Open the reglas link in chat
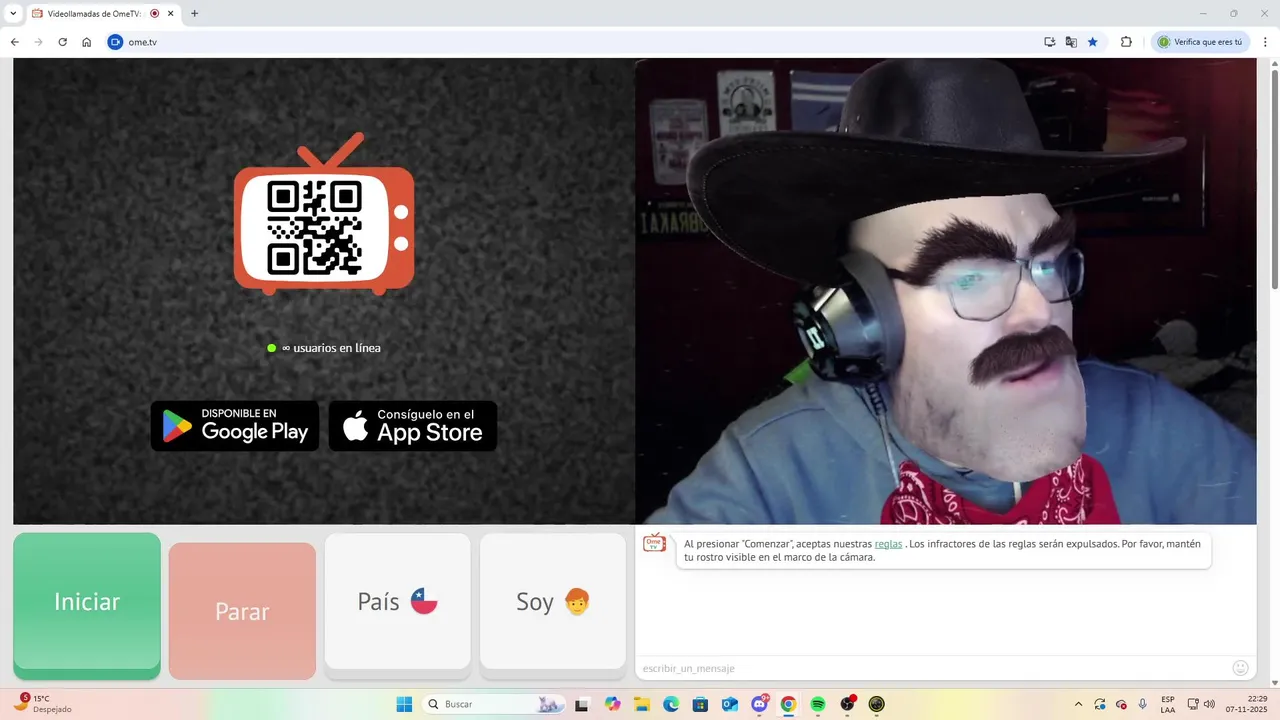 tap(888, 543)
